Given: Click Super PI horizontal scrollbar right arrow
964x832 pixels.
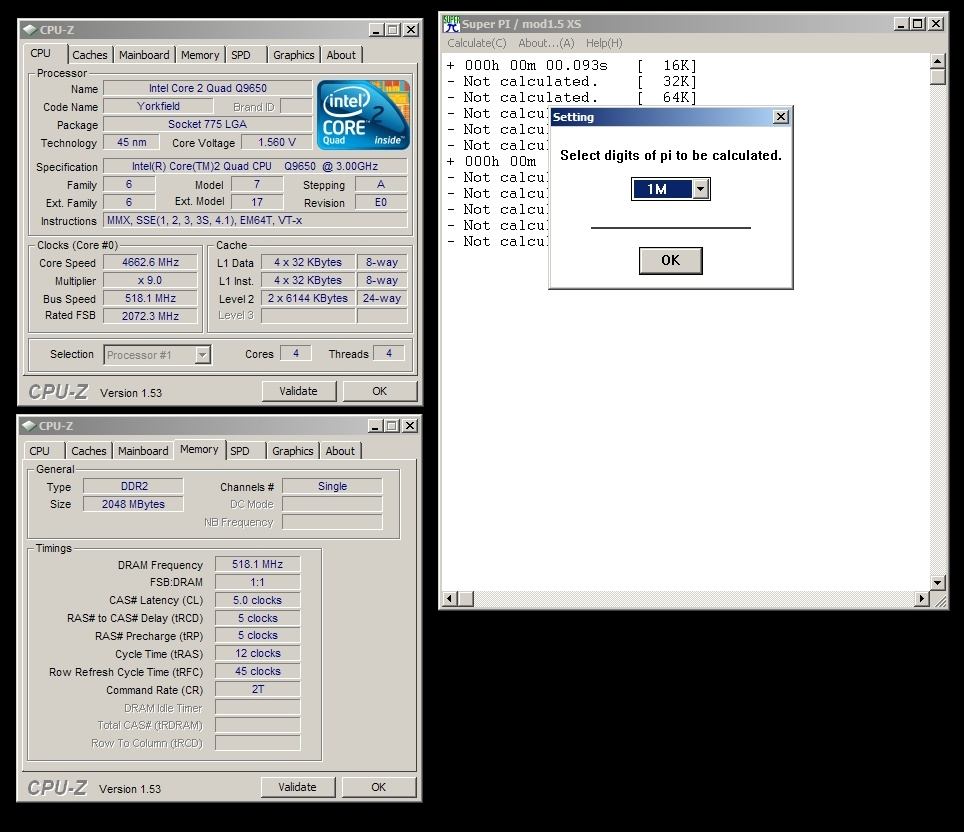Looking at the screenshot, I should 921,598.
